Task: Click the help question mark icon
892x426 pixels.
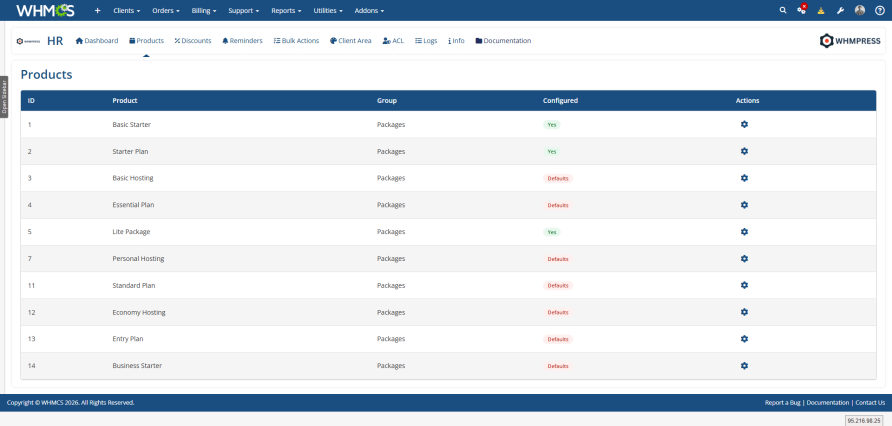Action: point(879,10)
